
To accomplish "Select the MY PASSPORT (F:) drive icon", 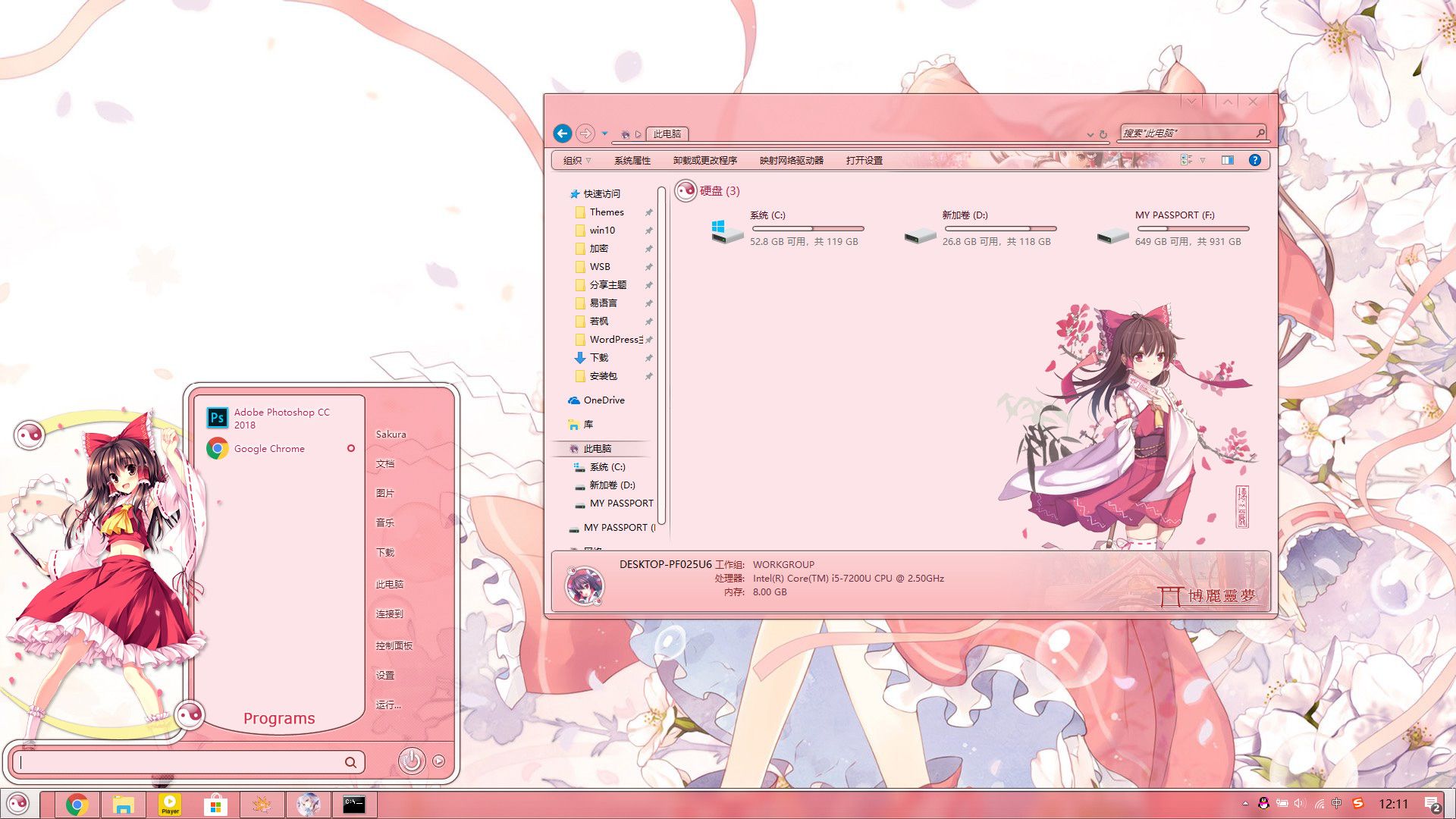I will (1112, 235).
